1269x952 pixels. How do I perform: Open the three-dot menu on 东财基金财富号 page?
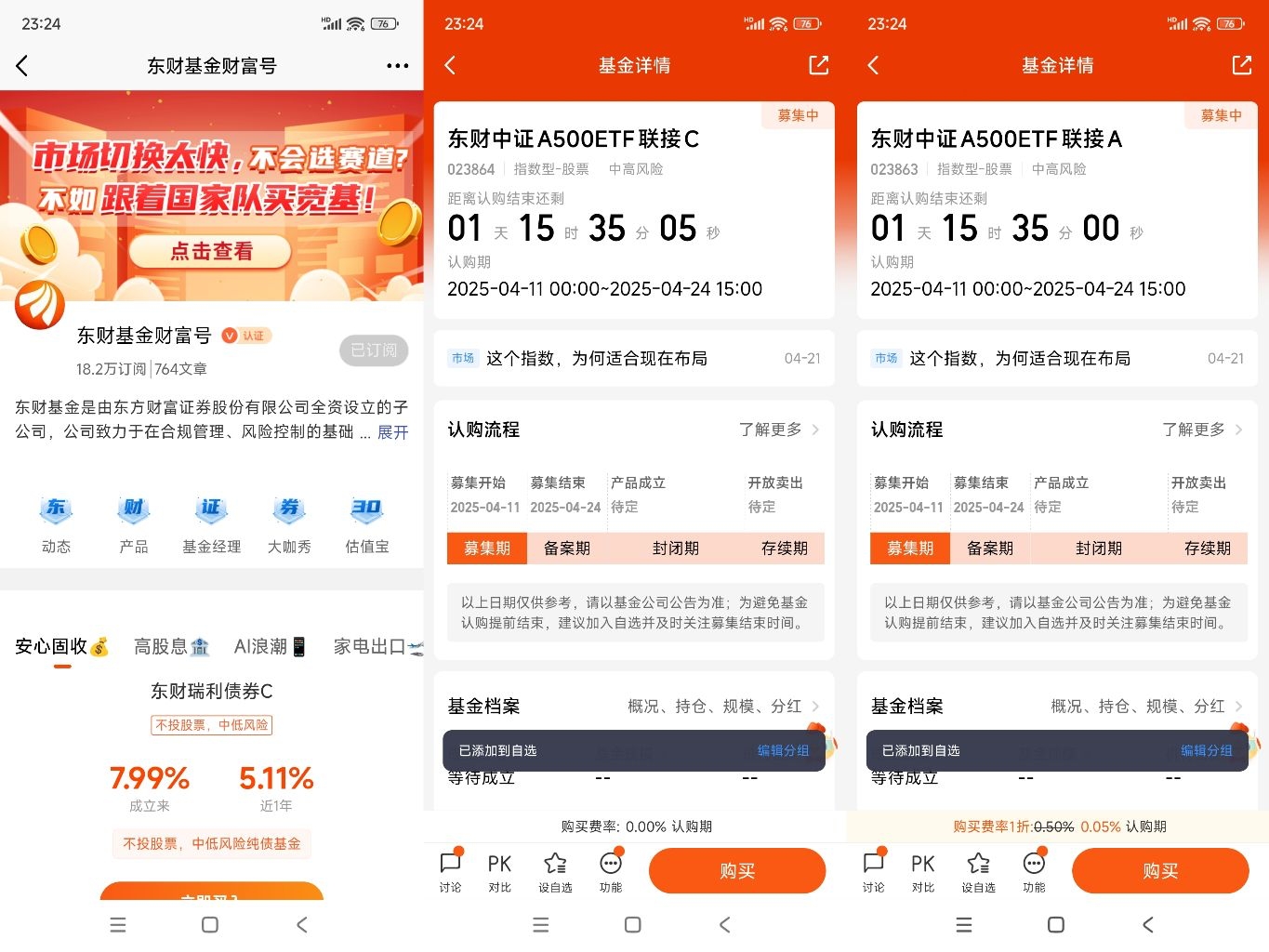(x=397, y=66)
